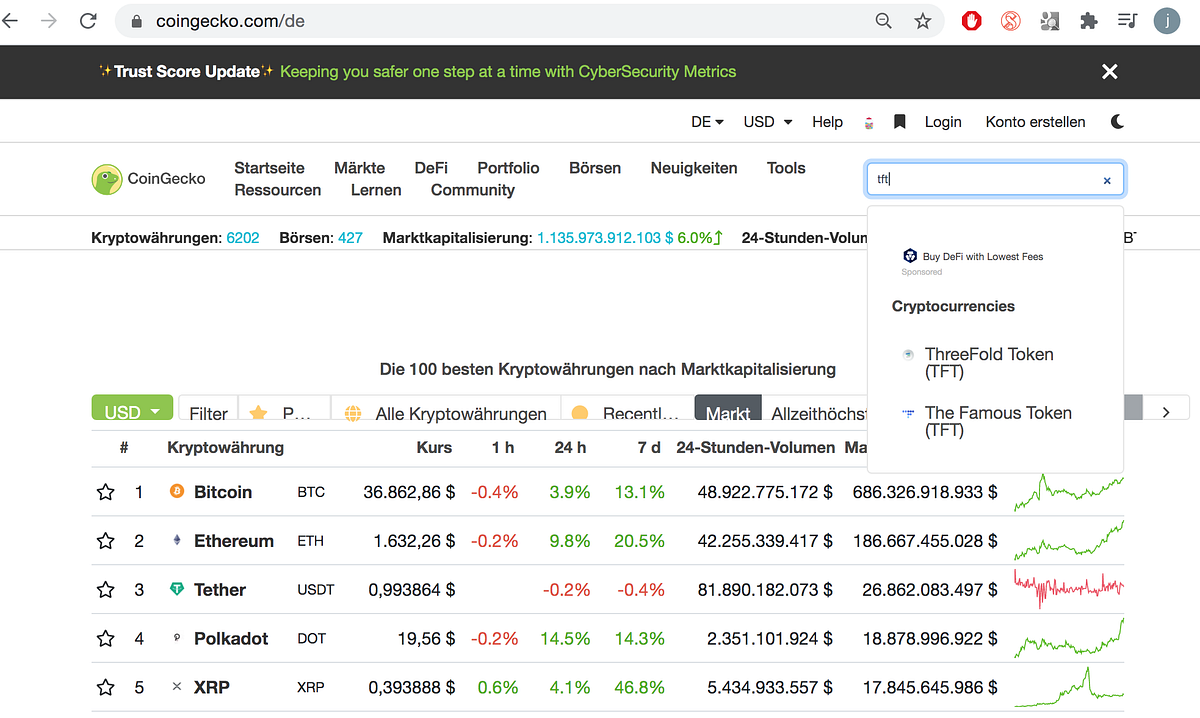The image size is (1200, 718).
Task: Bookmark this page using the star in address bar
Action: click(x=922, y=20)
